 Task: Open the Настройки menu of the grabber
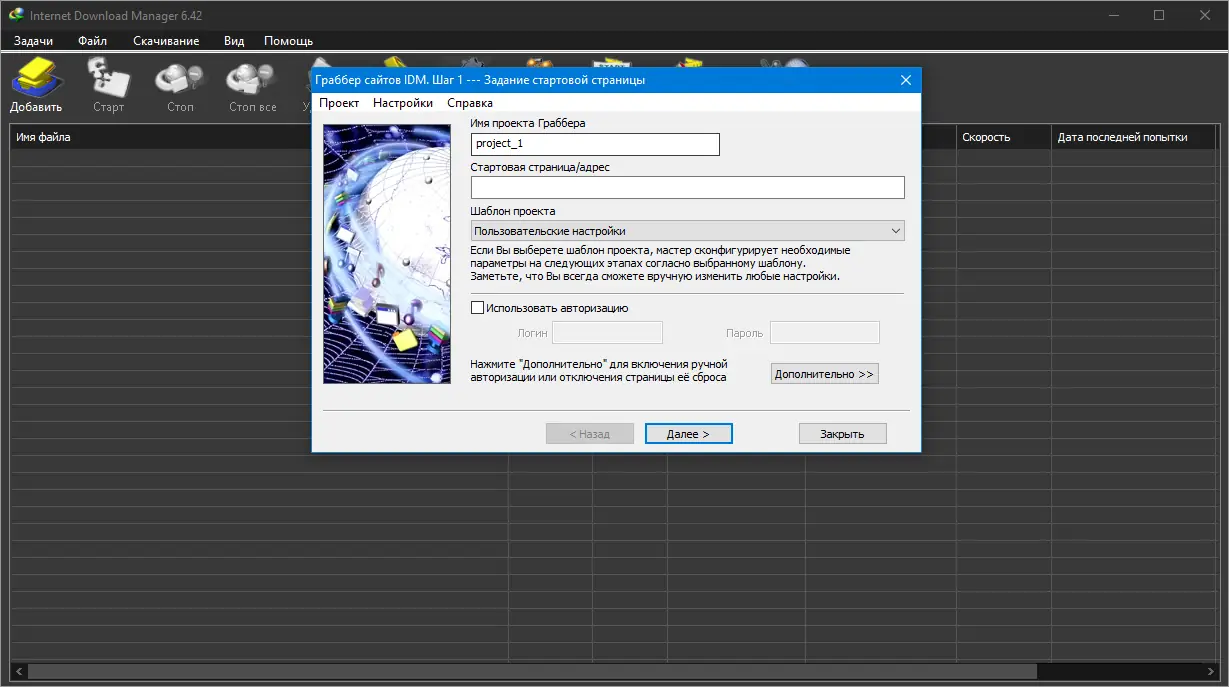pyautogui.click(x=403, y=102)
